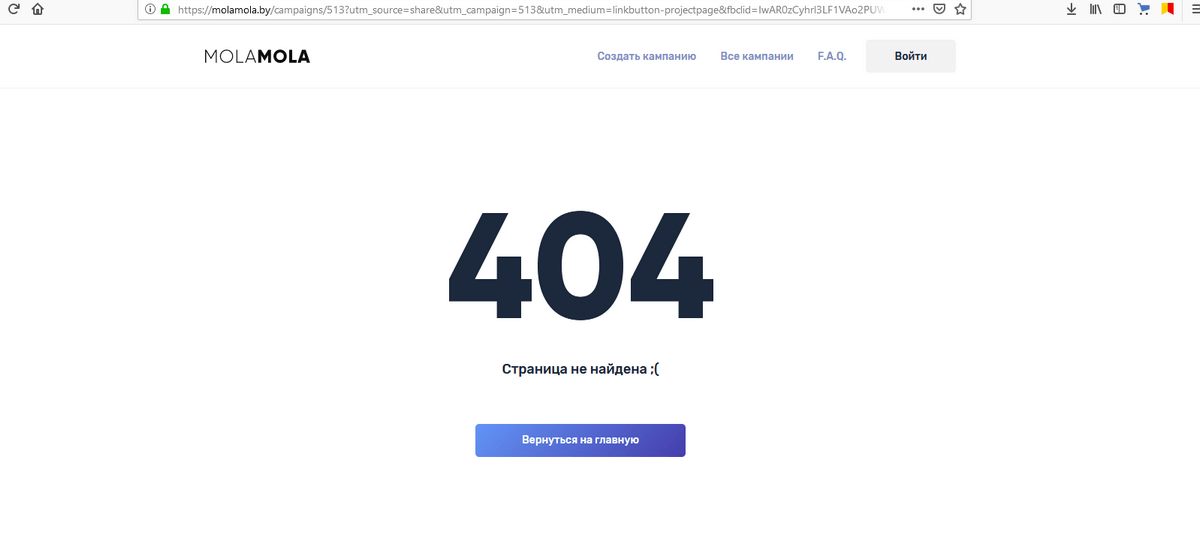The width and height of the screenshot is (1200, 540).
Task: Click the URL address bar field
Action: tap(540, 9)
